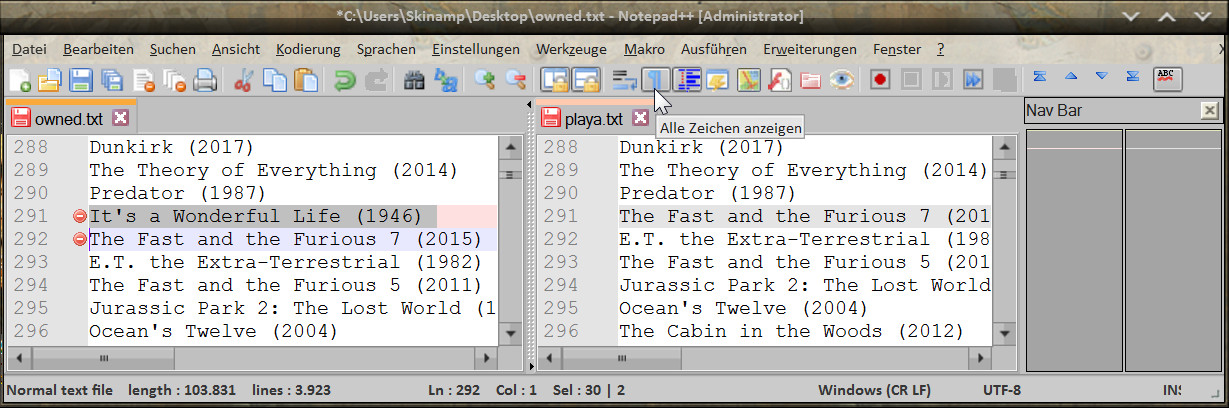This screenshot has height=408, width=1229.
Task: Open Replace dialog icon
Action: [x=445, y=80]
